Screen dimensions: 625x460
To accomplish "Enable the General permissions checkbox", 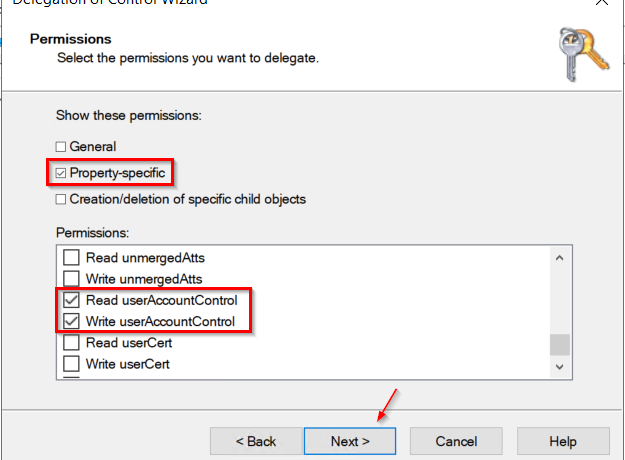I will click(x=61, y=147).
